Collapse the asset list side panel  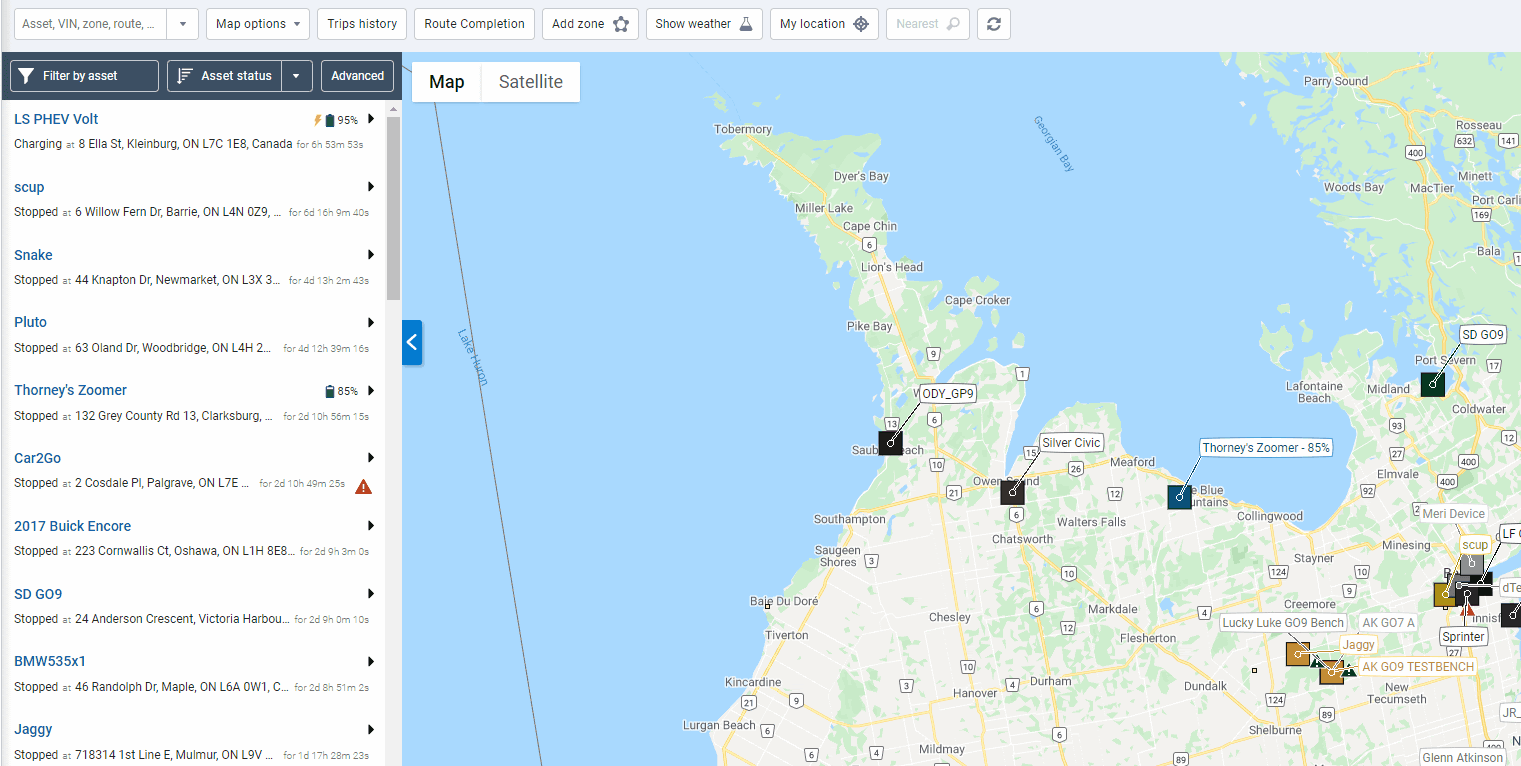[x=412, y=342]
